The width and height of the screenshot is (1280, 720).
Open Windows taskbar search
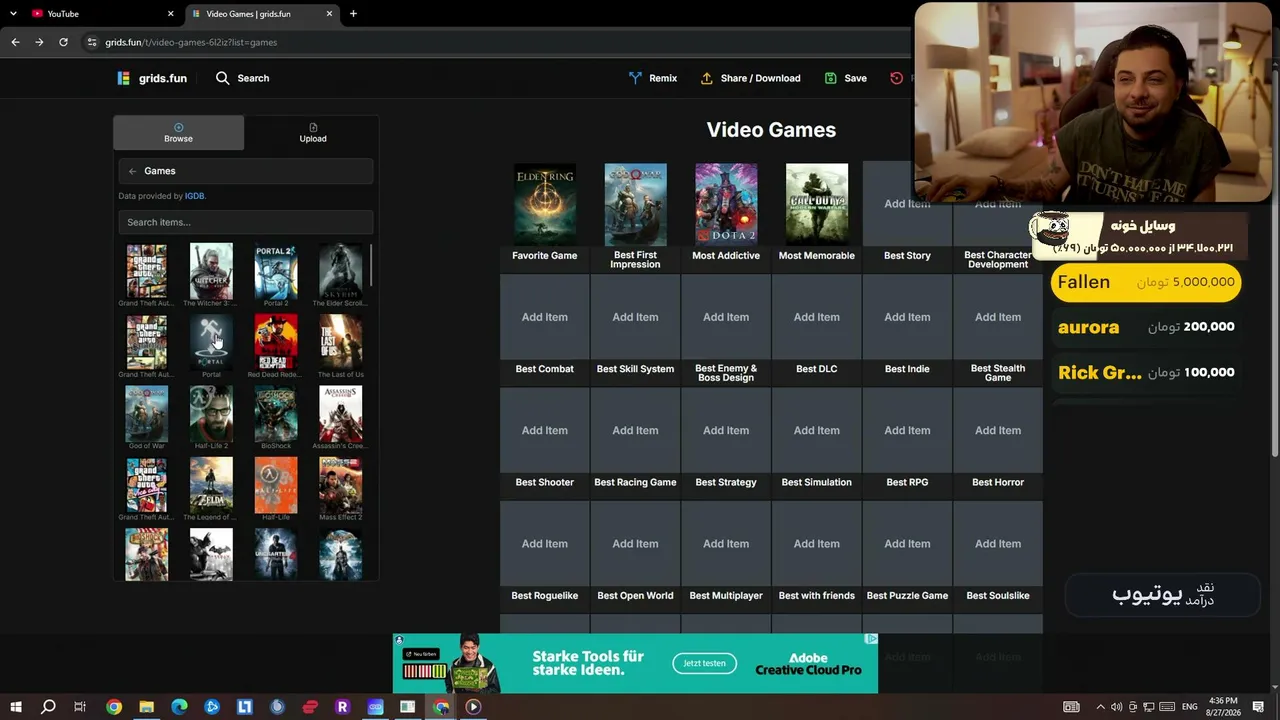(48, 707)
